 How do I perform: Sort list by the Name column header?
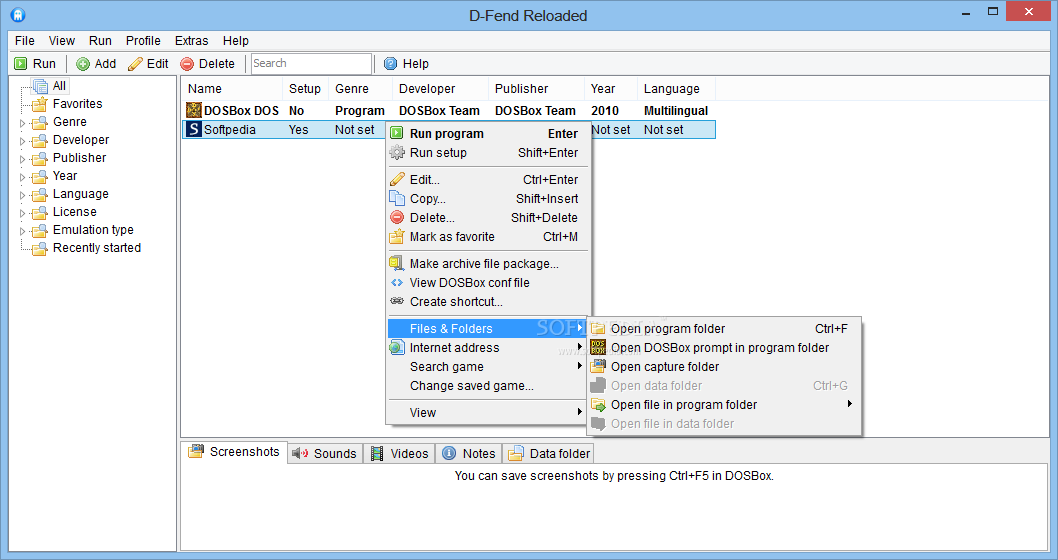[x=232, y=88]
